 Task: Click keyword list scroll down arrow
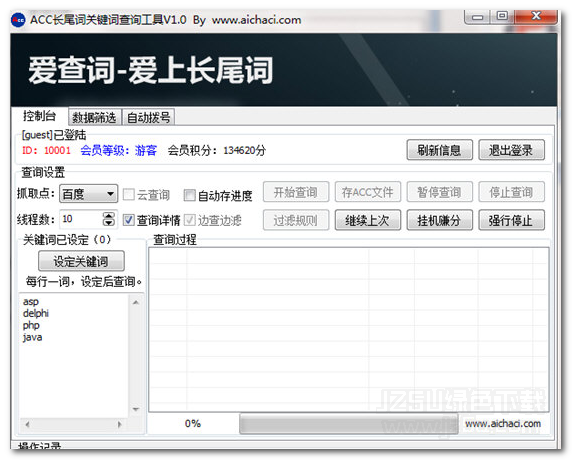(x=136, y=409)
